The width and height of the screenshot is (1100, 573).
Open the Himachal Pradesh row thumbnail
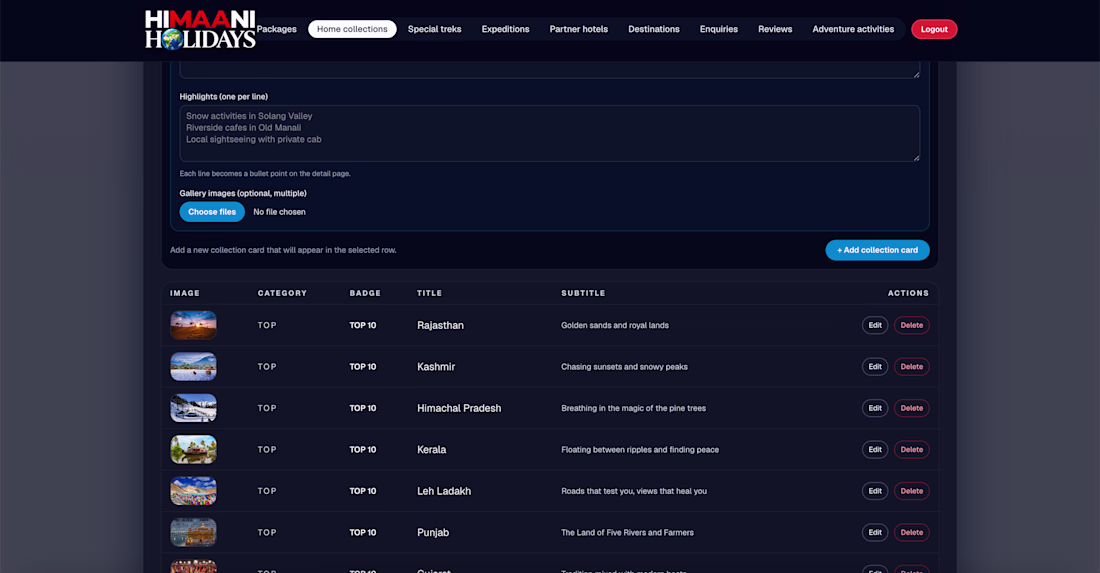tap(194, 408)
